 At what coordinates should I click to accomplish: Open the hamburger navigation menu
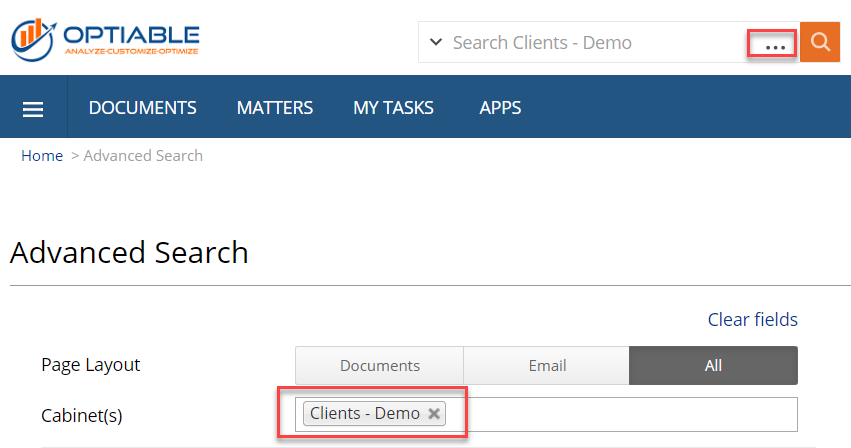click(33, 109)
